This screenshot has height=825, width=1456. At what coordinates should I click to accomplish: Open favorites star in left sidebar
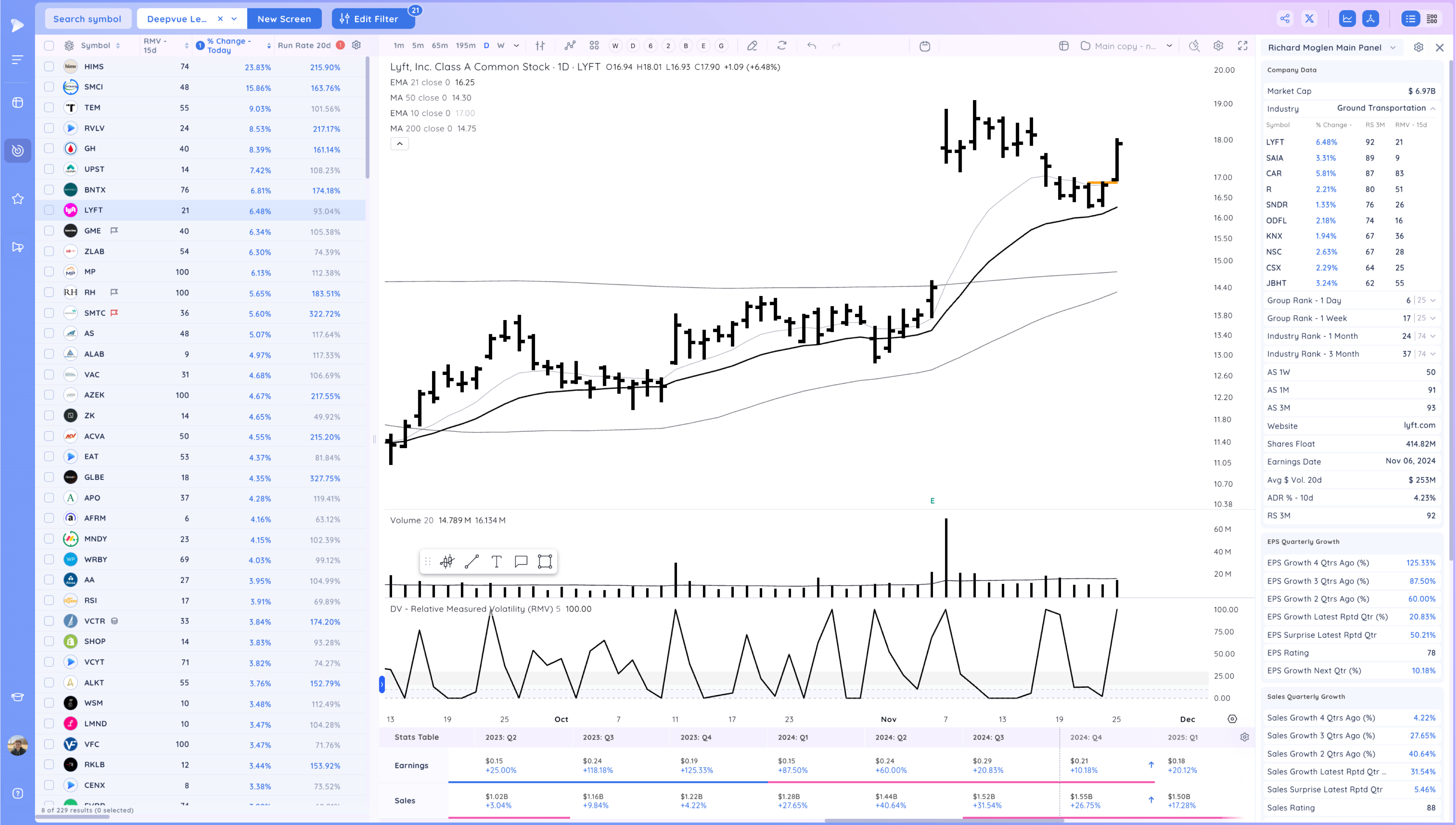tap(17, 198)
